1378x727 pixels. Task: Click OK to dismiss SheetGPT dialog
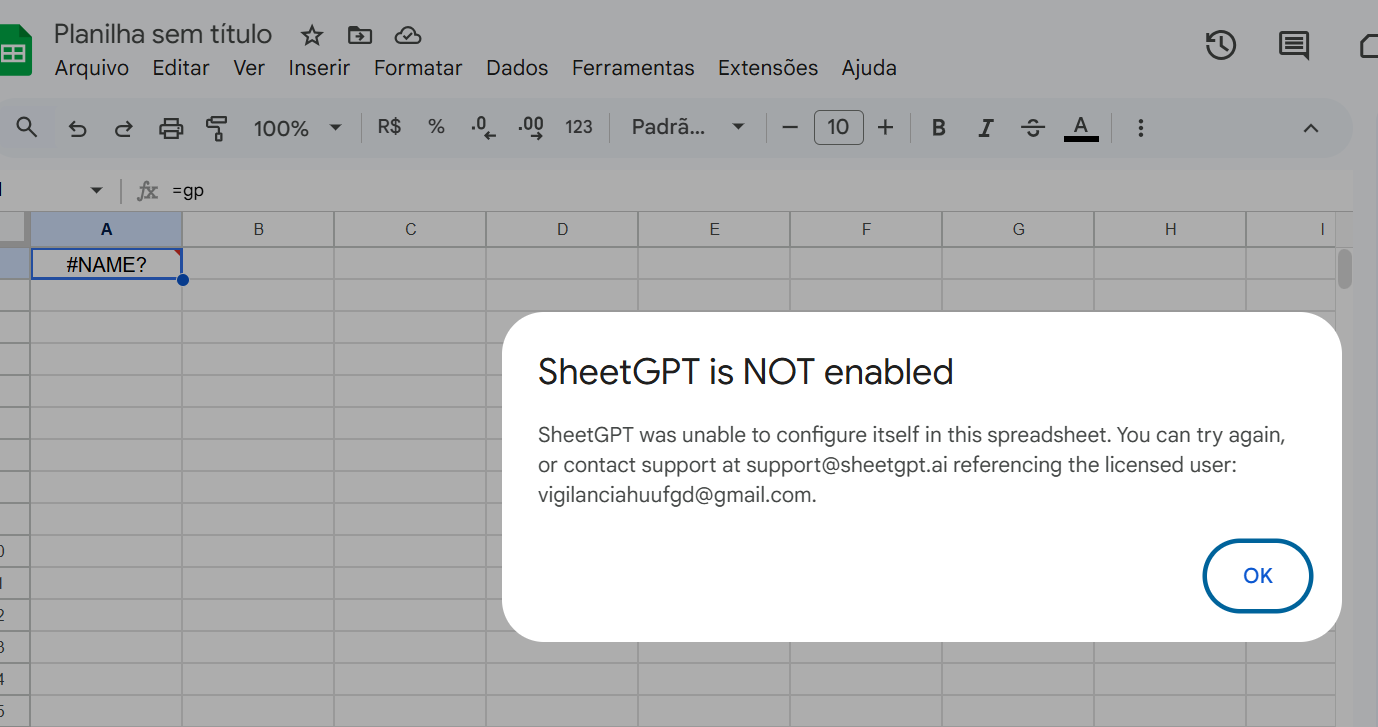pyautogui.click(x=1258, y=575)
